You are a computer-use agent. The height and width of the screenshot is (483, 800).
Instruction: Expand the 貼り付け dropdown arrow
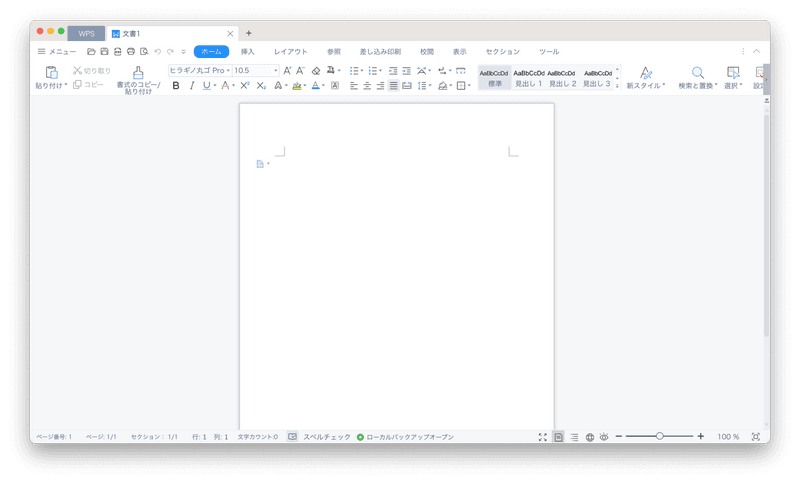point(66,85)
